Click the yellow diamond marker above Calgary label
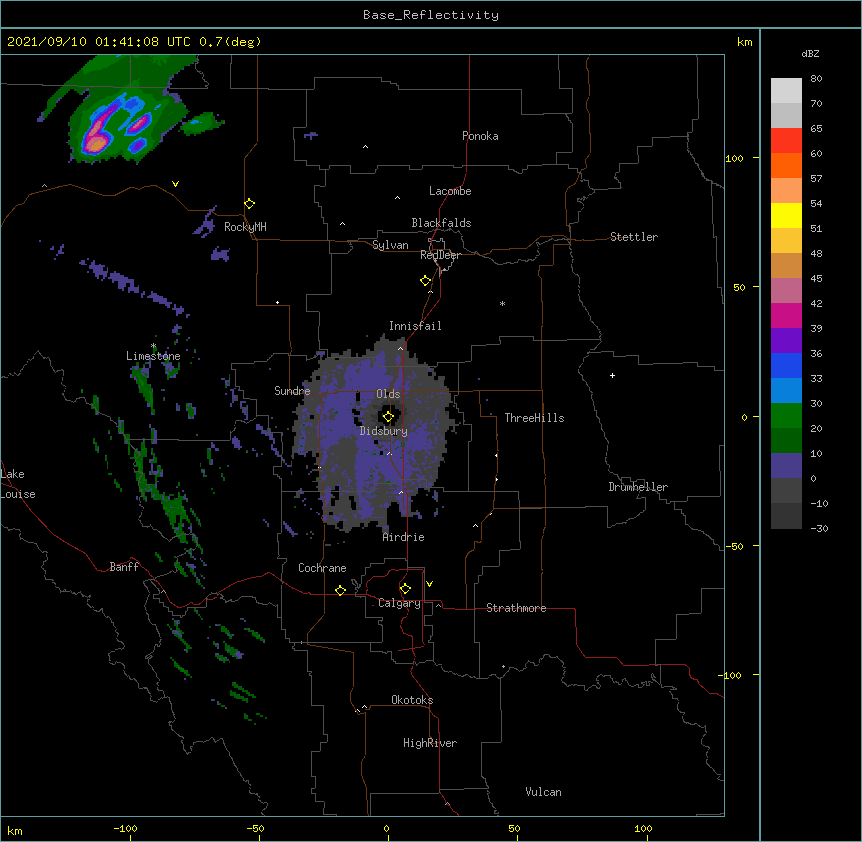The height and width of the screenshot is (842, 862). point(405,589)
